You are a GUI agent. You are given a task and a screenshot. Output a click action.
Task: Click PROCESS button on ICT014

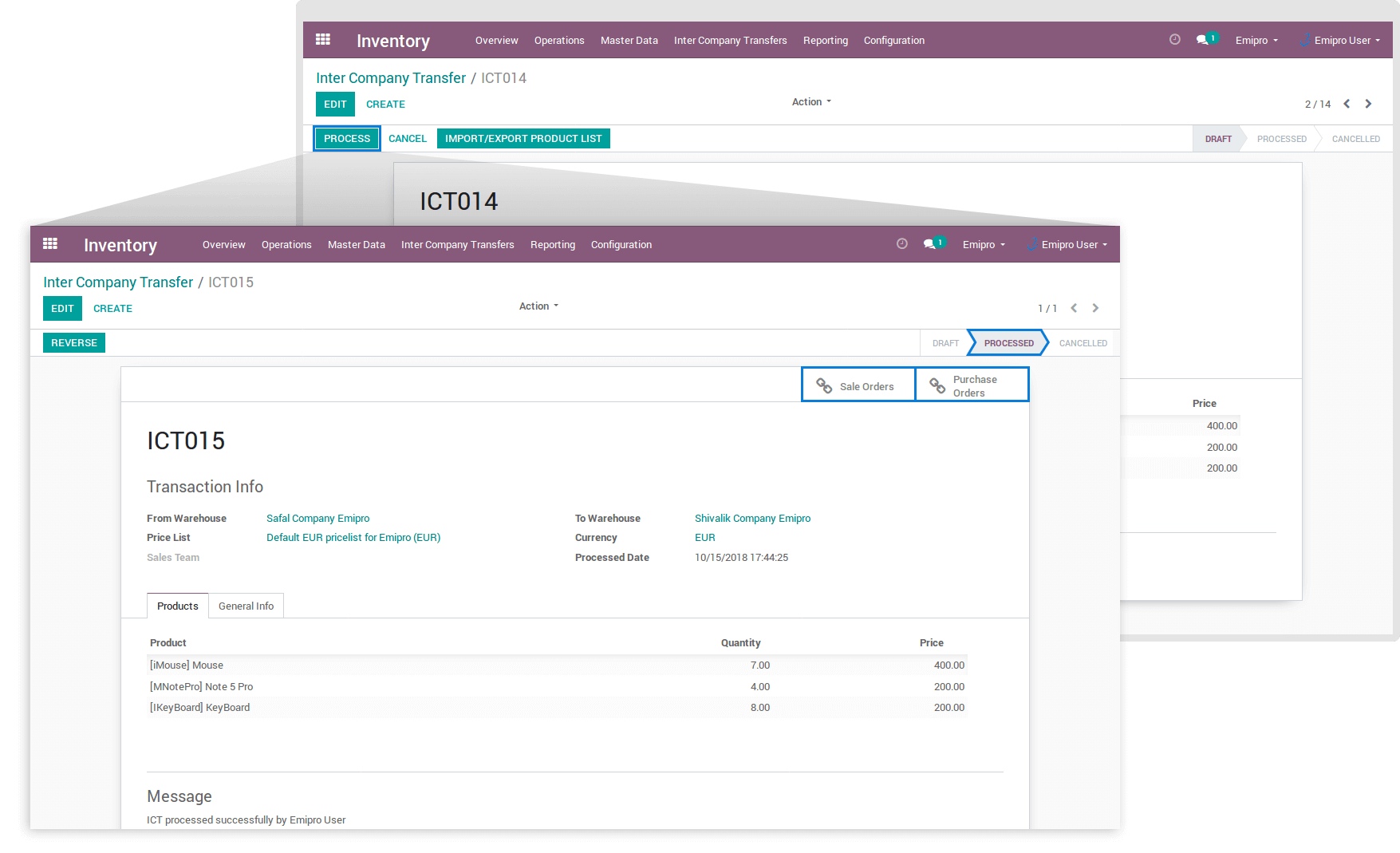(347, 139)
